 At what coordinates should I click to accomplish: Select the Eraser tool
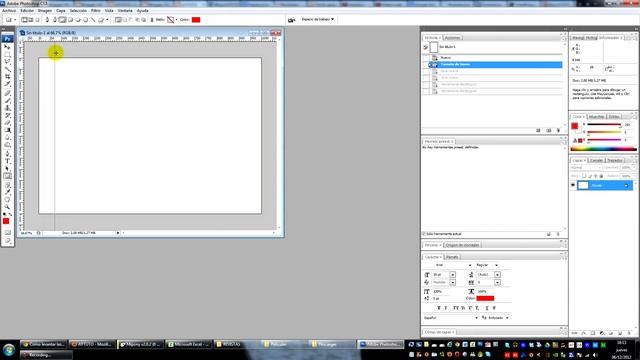pyautogui.click(x=7, y=122)
